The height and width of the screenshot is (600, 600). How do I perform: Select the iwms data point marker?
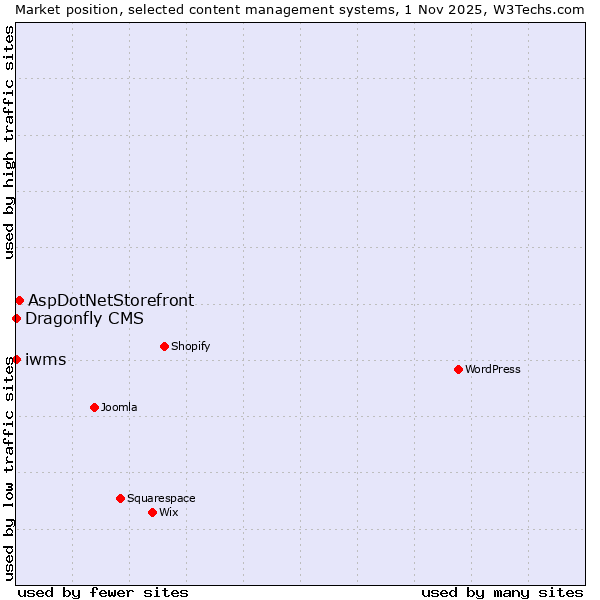[16, 359]
